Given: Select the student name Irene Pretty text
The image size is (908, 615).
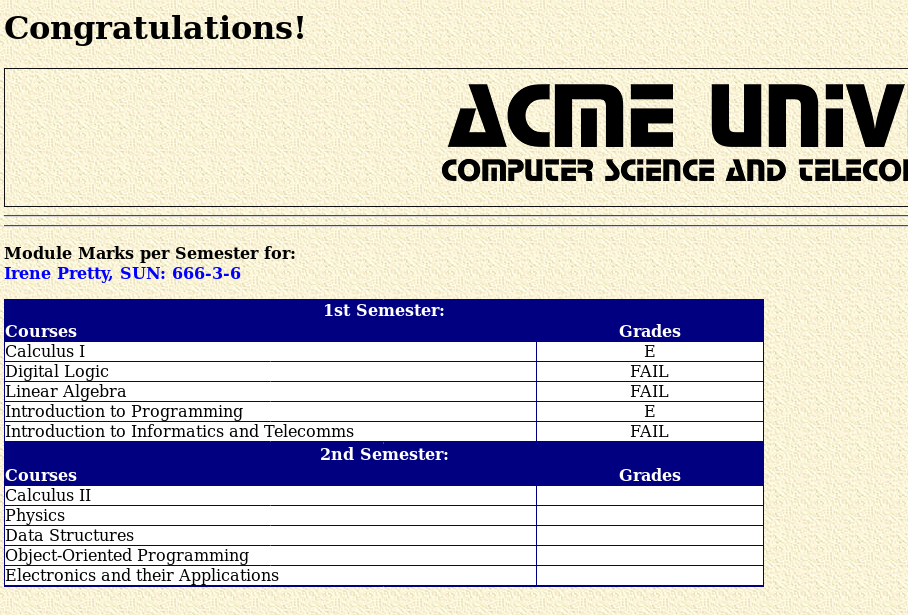Looking at the screenshot, I should pyautogui.click(x=58, y=274).
